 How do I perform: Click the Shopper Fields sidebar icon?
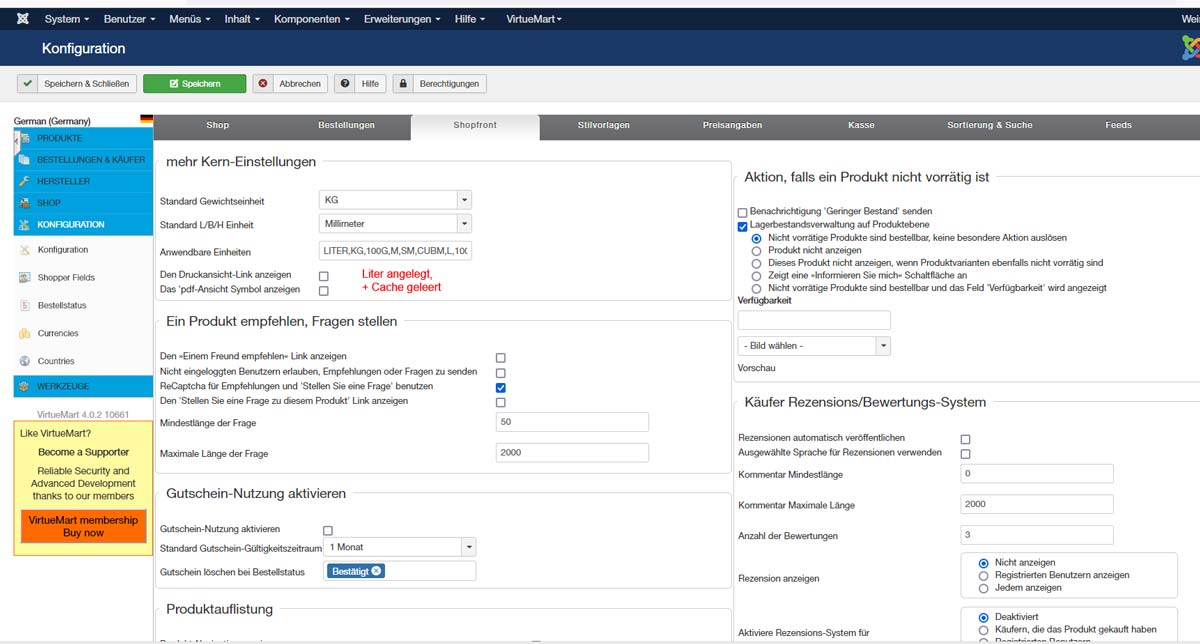tap(25, 278)
